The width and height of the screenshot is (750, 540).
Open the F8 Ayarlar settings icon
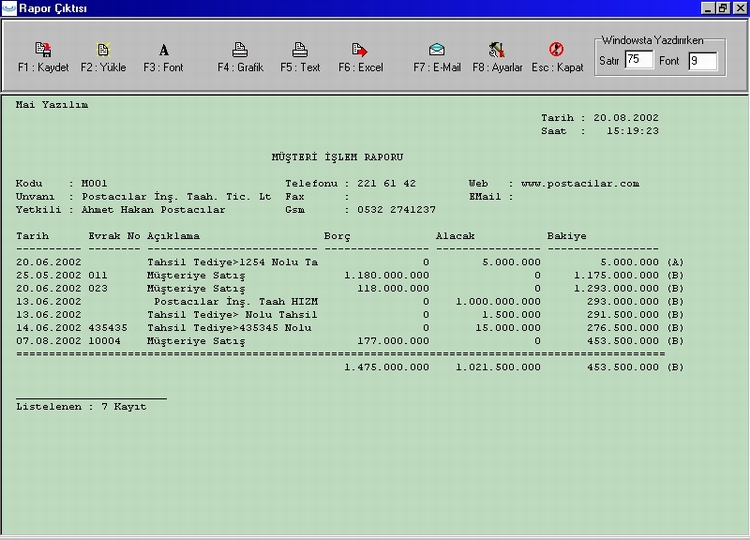(x=497, y=49)
